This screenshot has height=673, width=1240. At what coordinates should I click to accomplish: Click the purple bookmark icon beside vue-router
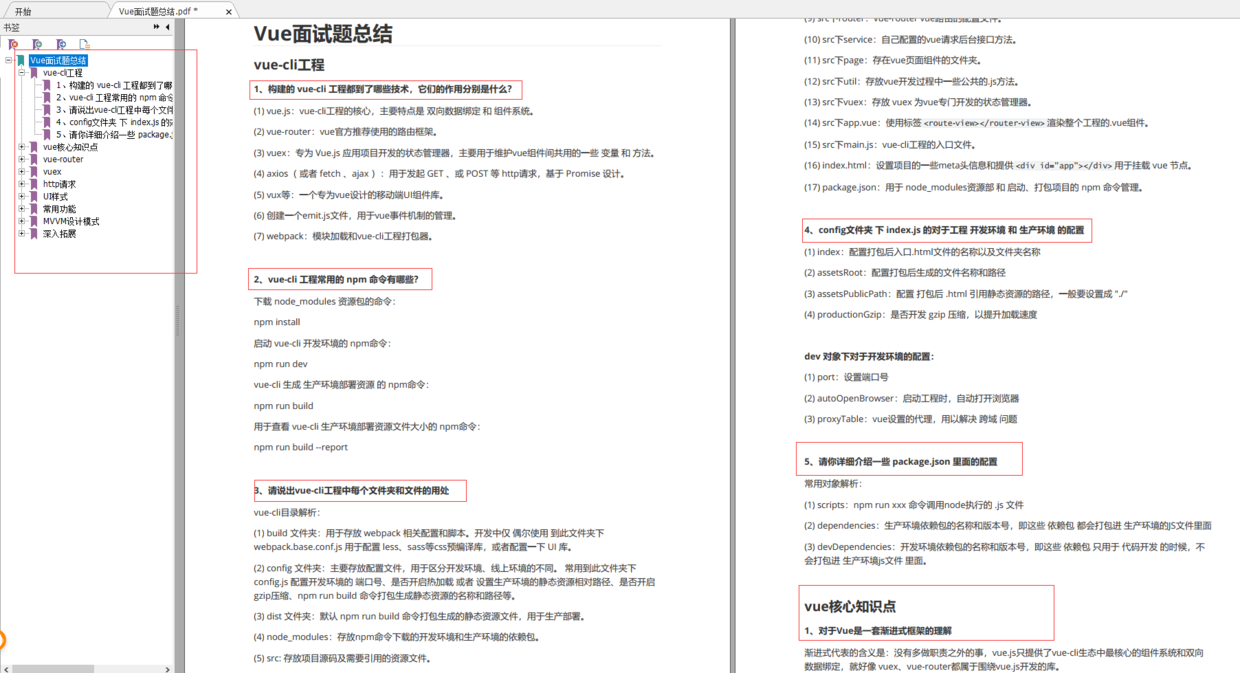35,159
